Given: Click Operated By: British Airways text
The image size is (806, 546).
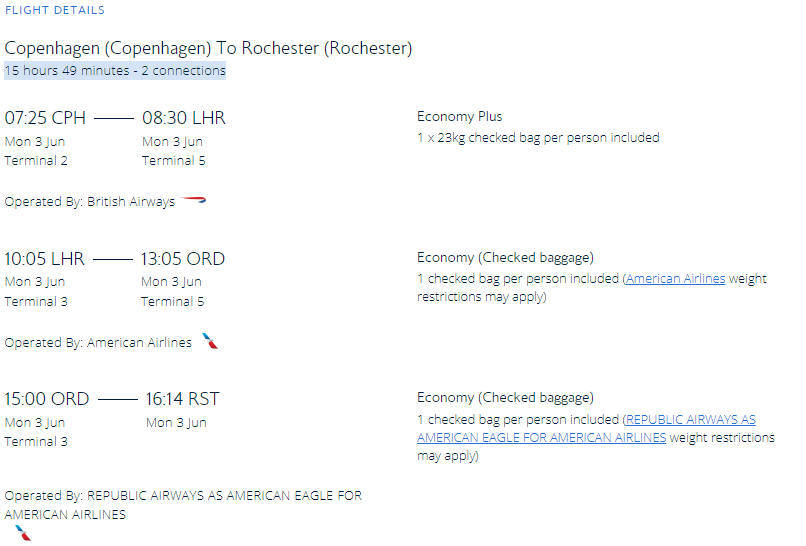Looking at the screenshot, I should (90, 202).
